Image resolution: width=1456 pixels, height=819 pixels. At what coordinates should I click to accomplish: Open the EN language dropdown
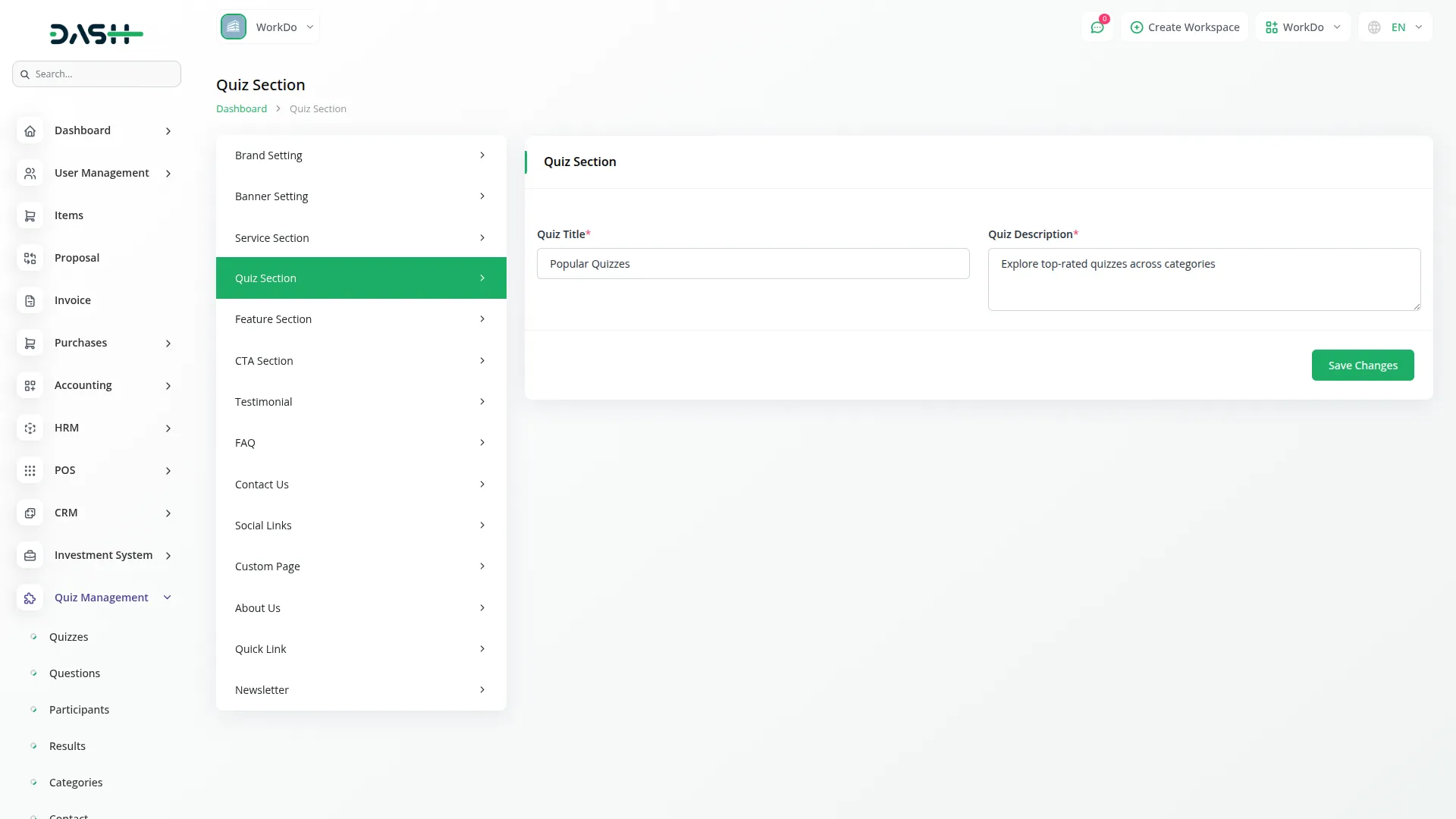tap(1395, 27)
